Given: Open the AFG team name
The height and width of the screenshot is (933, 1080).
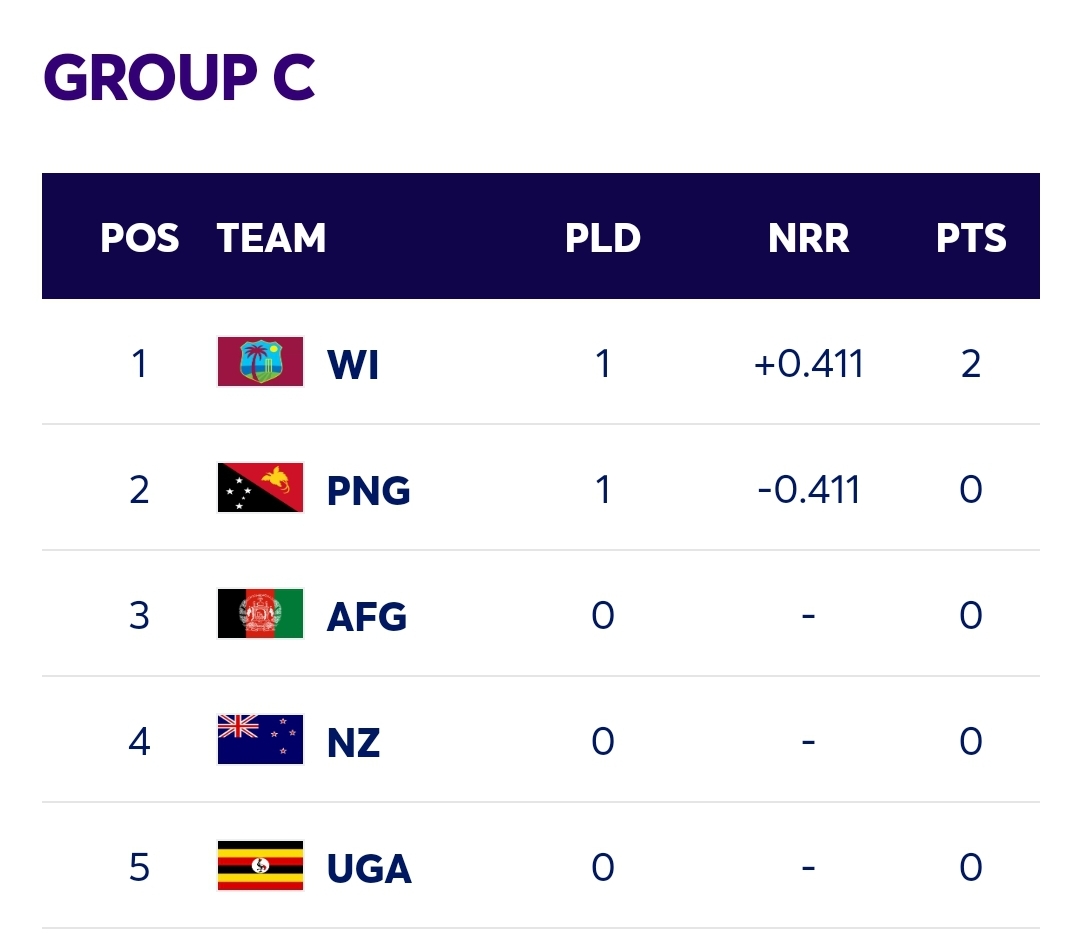Looking at the screenshot, I should (x=366, y=616).
